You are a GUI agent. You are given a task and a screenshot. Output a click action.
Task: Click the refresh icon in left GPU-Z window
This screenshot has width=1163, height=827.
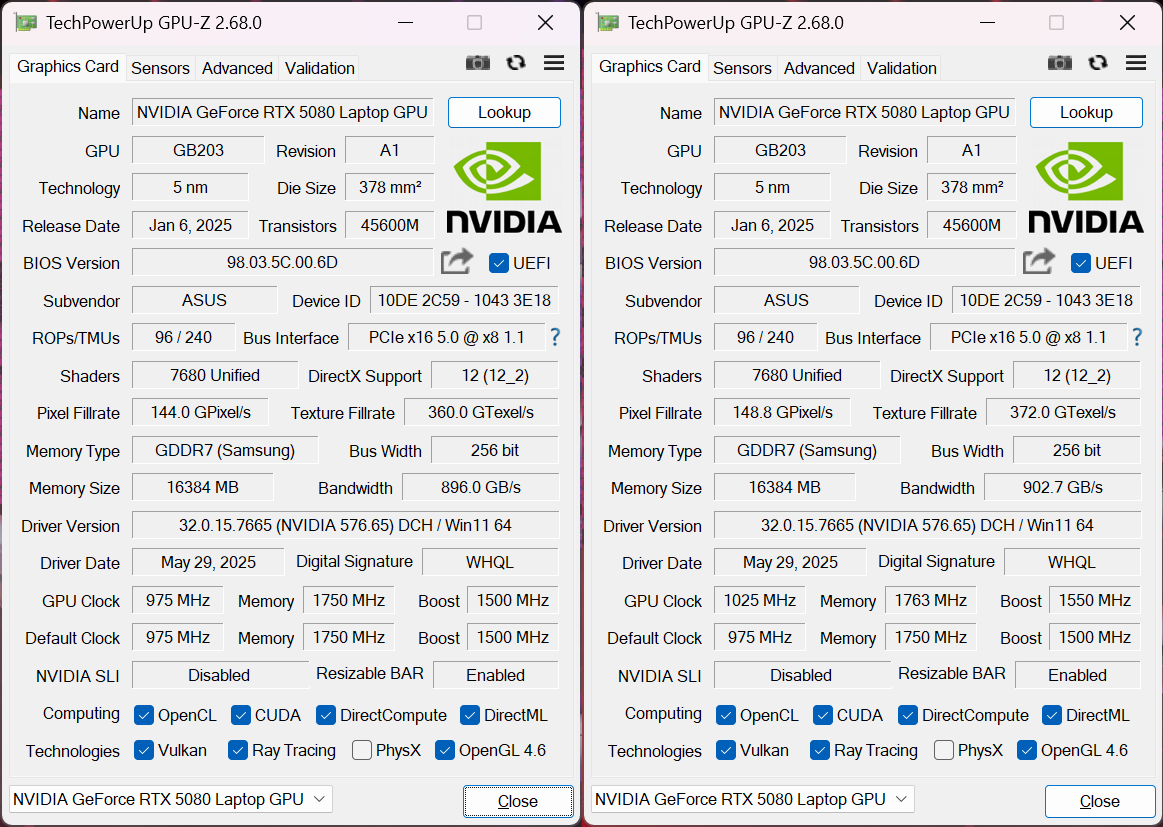[515, 63]
